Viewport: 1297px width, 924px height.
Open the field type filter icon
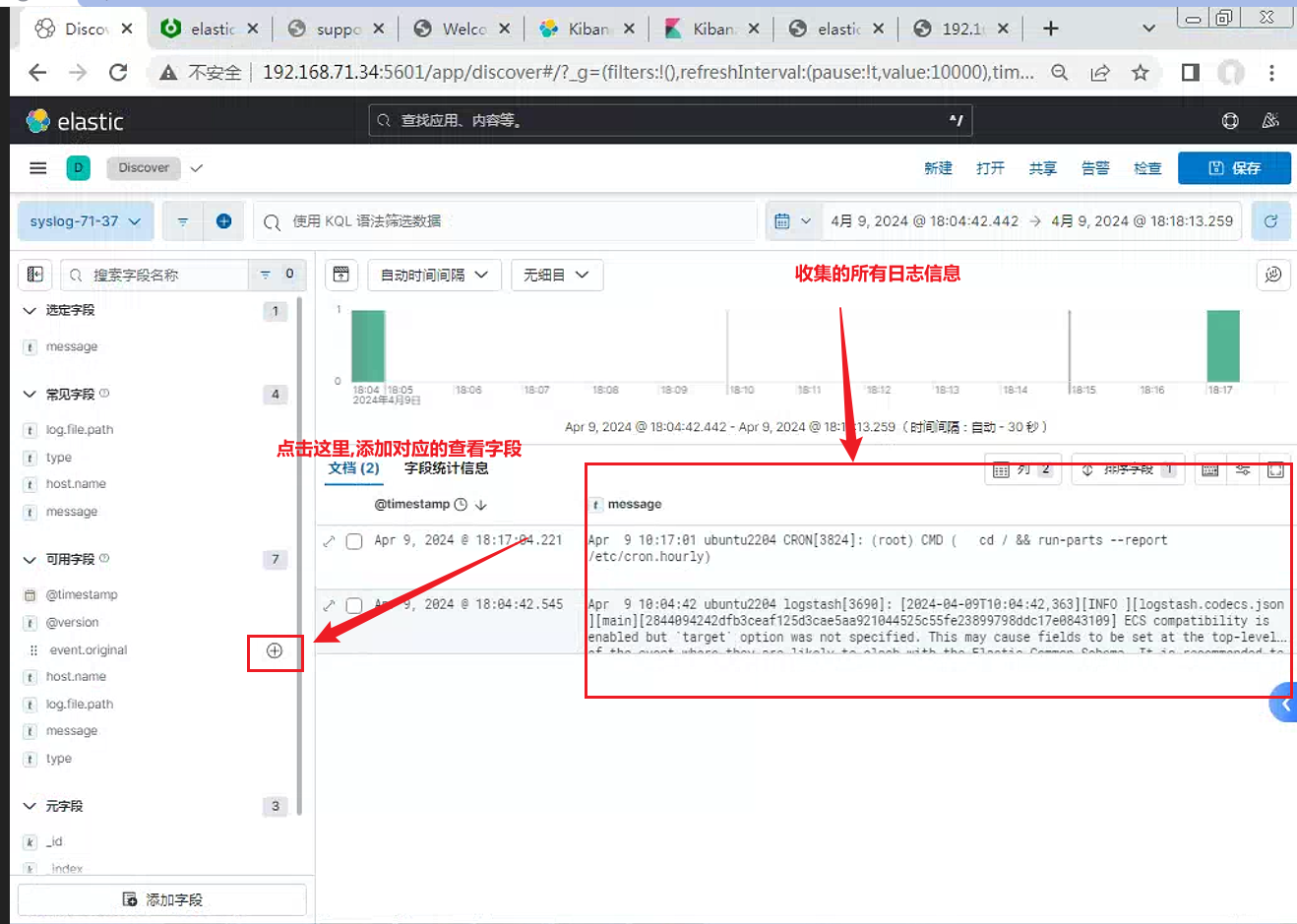[x=277, y=275]
